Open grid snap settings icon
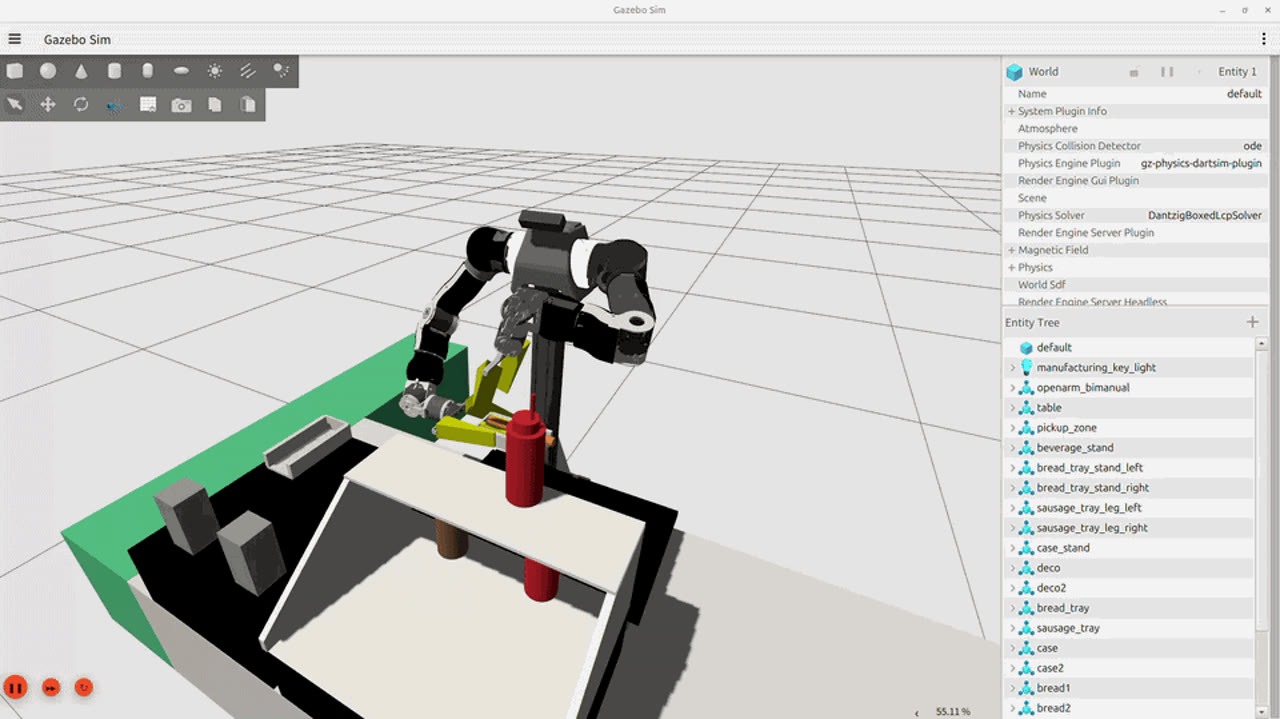Screen dimensions: 1280x719 point(148,104)
